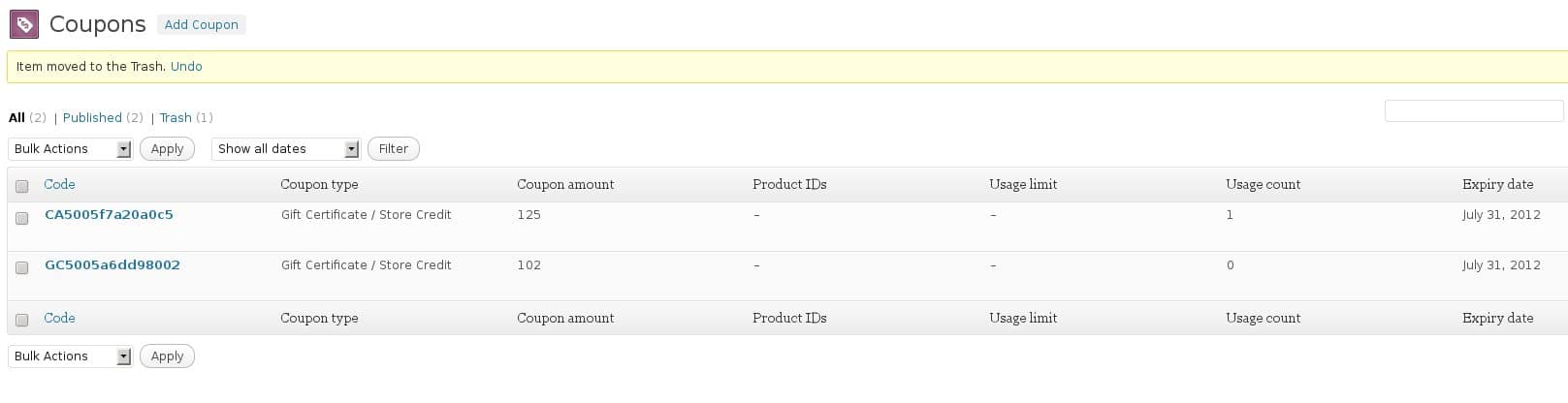The width and height of the screenshot is (1568, 403).
Task: Sort by the Code column header
Action: point(59,184)
